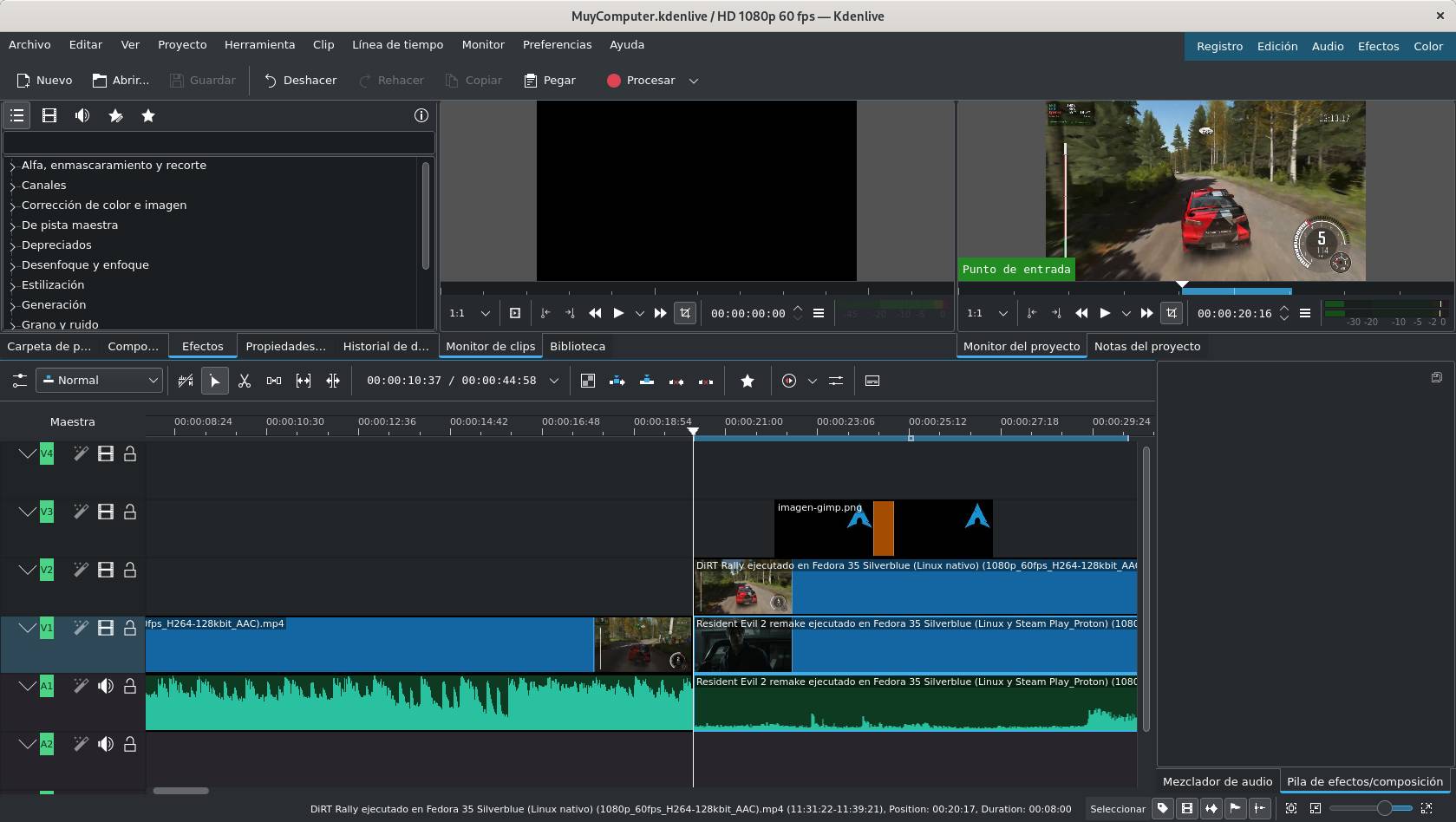Adjust the timeline zoom slider
The image size is (1456, 822).
click(x=1384, y=808)
